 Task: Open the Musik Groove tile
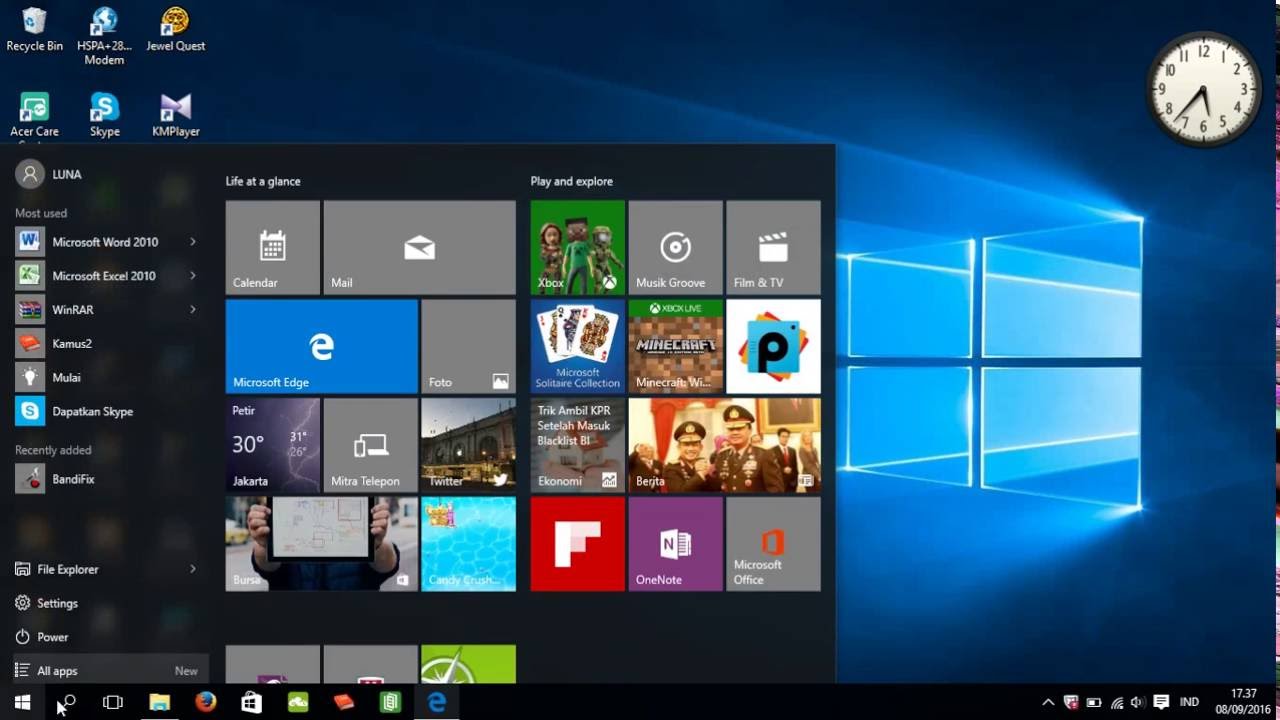(x=676, y=248)
